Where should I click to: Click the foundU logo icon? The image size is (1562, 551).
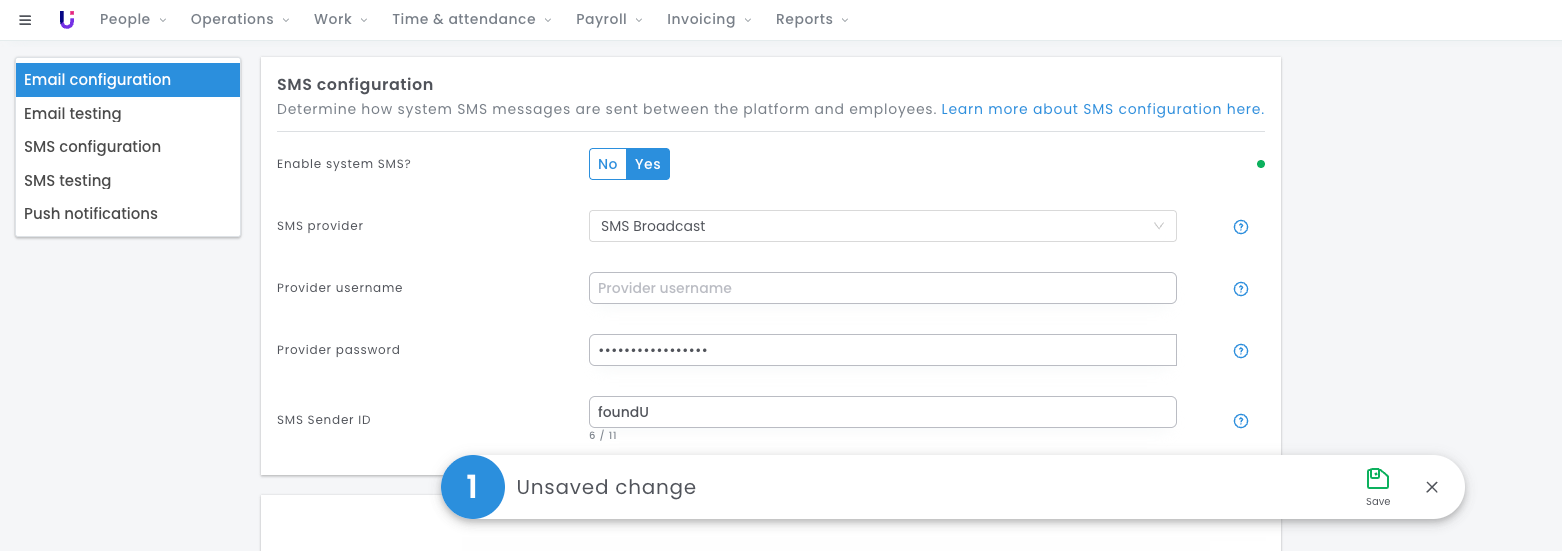point(67,19)
